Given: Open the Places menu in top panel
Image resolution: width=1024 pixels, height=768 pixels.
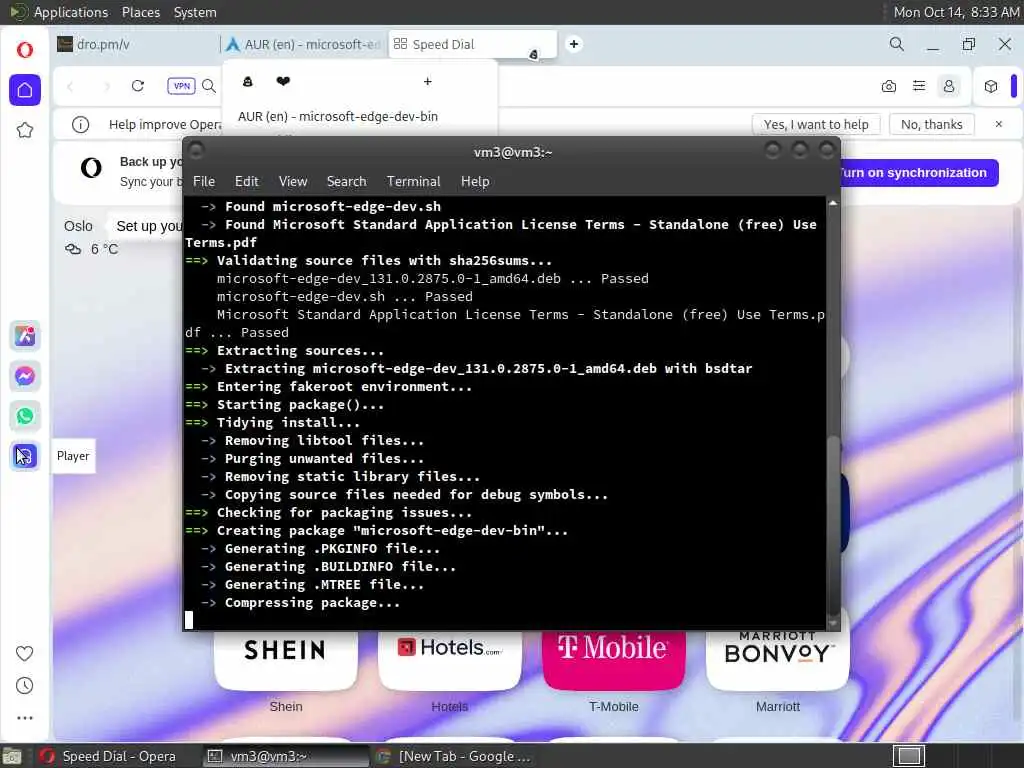Looking at the screenshot, I should pos(140,12).
